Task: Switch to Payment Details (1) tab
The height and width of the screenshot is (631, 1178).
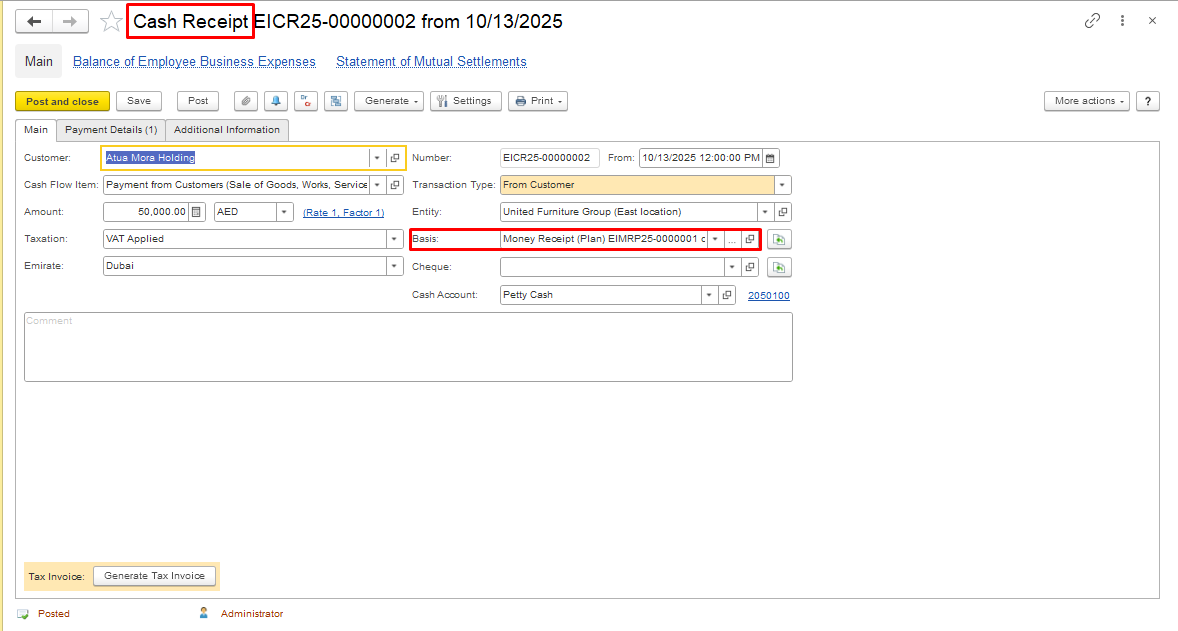Action: pos(111,130)
